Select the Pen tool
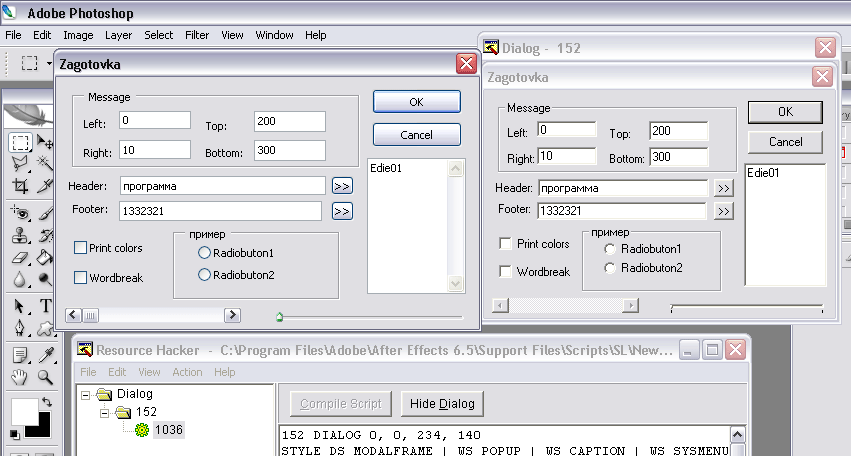This screenshot has width=851, height=456. (20, 328)
